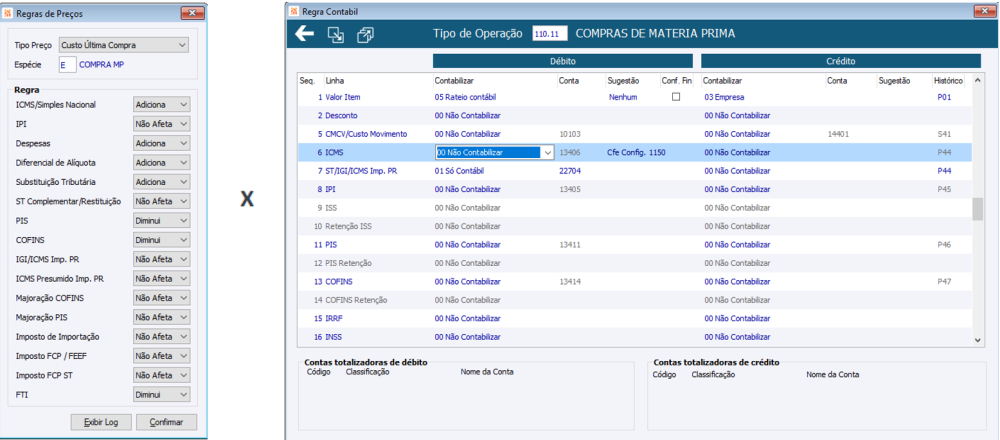Open the Imposto de Importação dropdown
The image size is (1000, 440).
[x=161, y=337]
